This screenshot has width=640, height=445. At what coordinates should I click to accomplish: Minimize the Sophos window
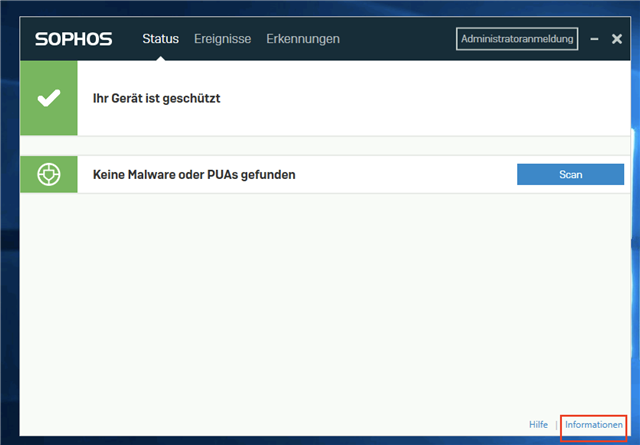coord(594,39)
